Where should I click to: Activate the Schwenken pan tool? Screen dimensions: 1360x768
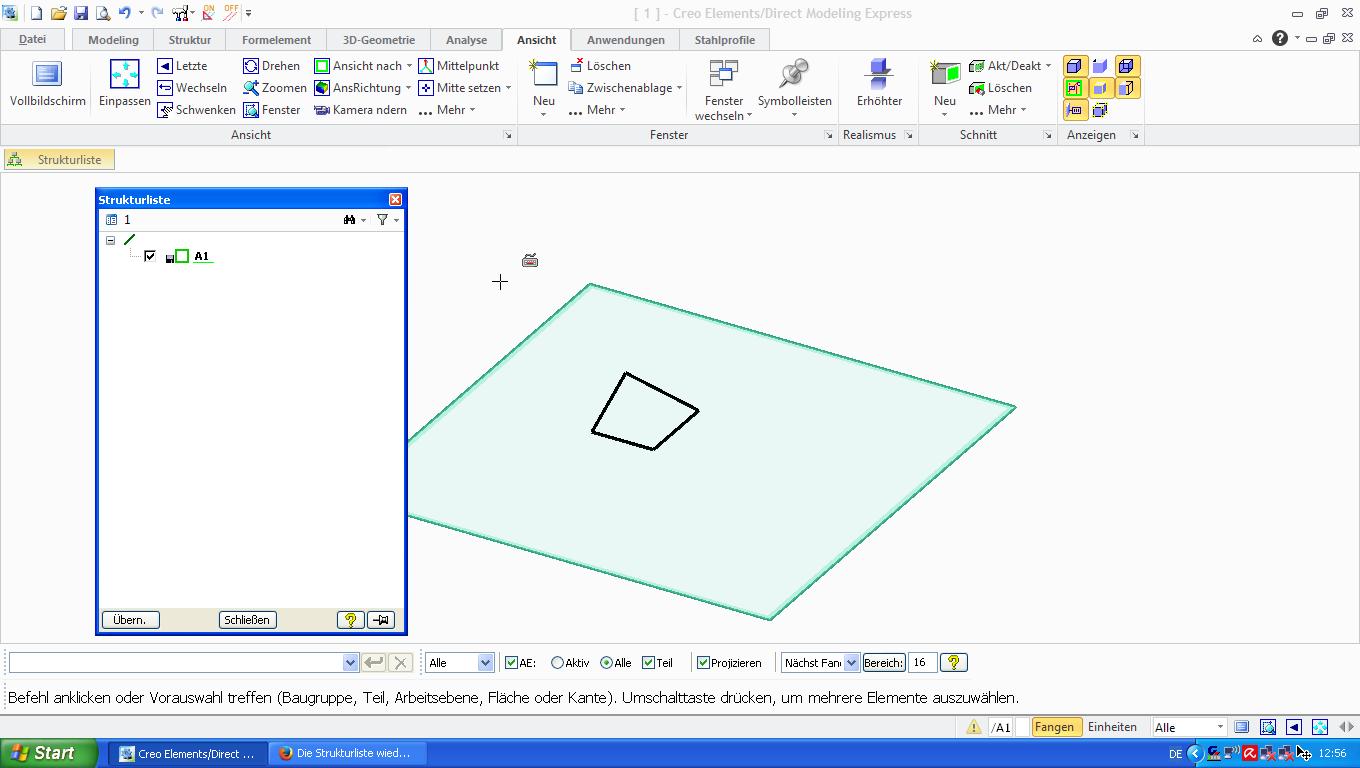point(196,110)
